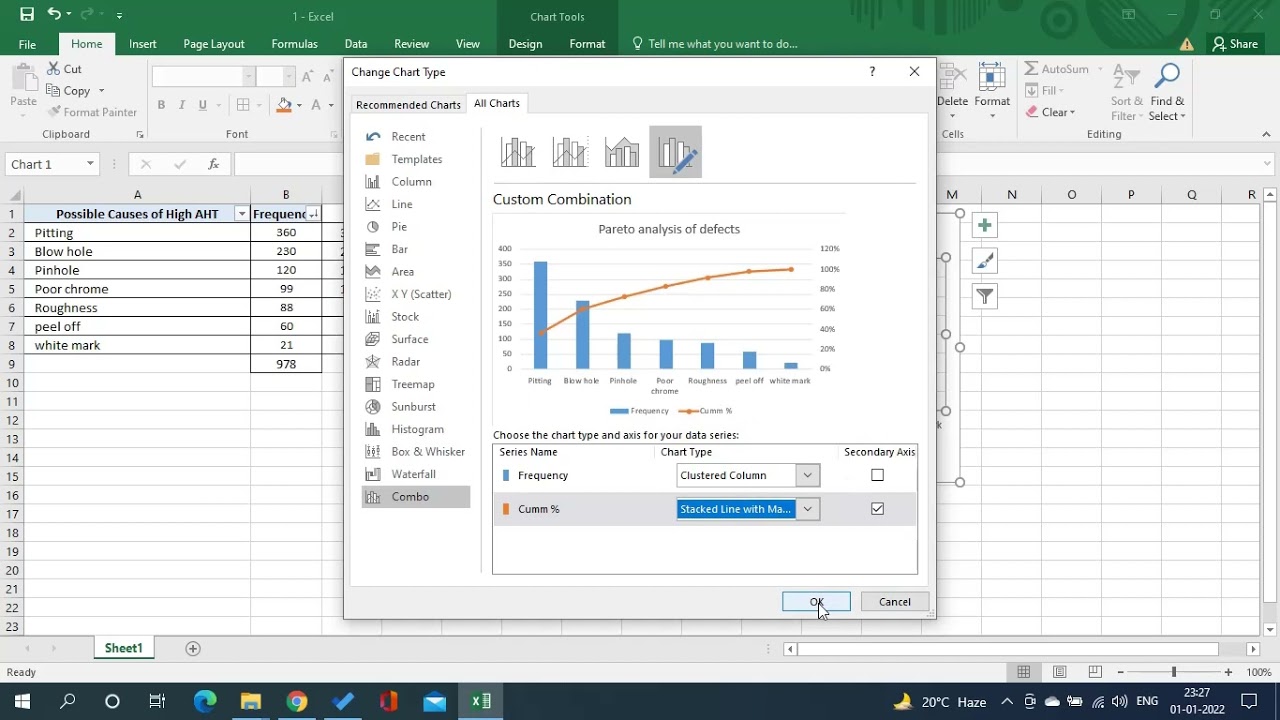
Task: Choose the Pie chart category
Action: pos(398,227)
